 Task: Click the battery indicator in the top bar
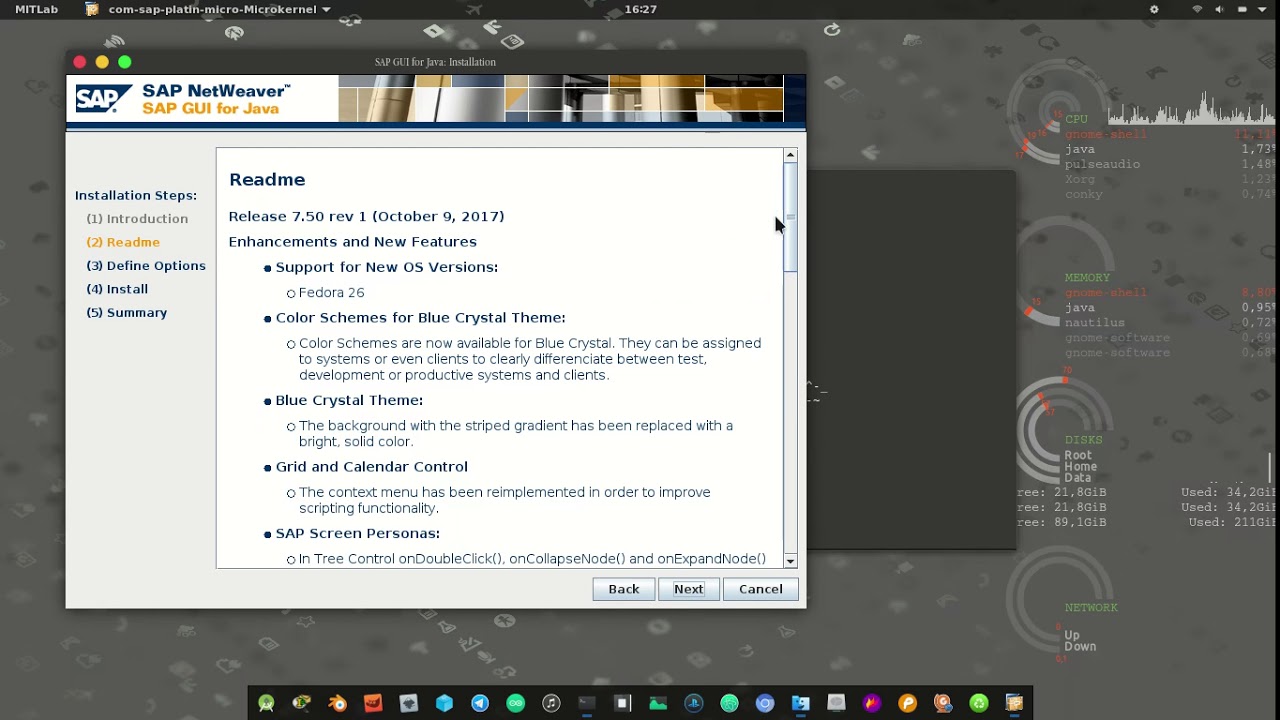[x=1243, y=9]
